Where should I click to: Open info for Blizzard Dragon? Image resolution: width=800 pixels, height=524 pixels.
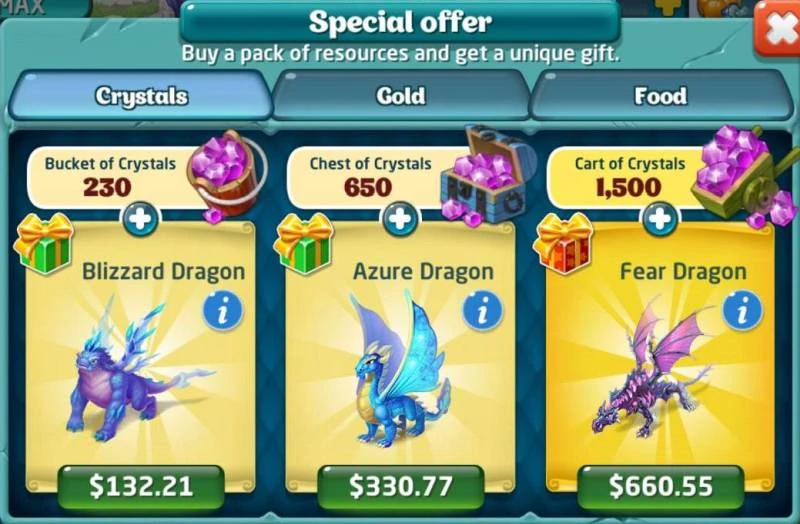pyautogui.click(x=223, y=311)
